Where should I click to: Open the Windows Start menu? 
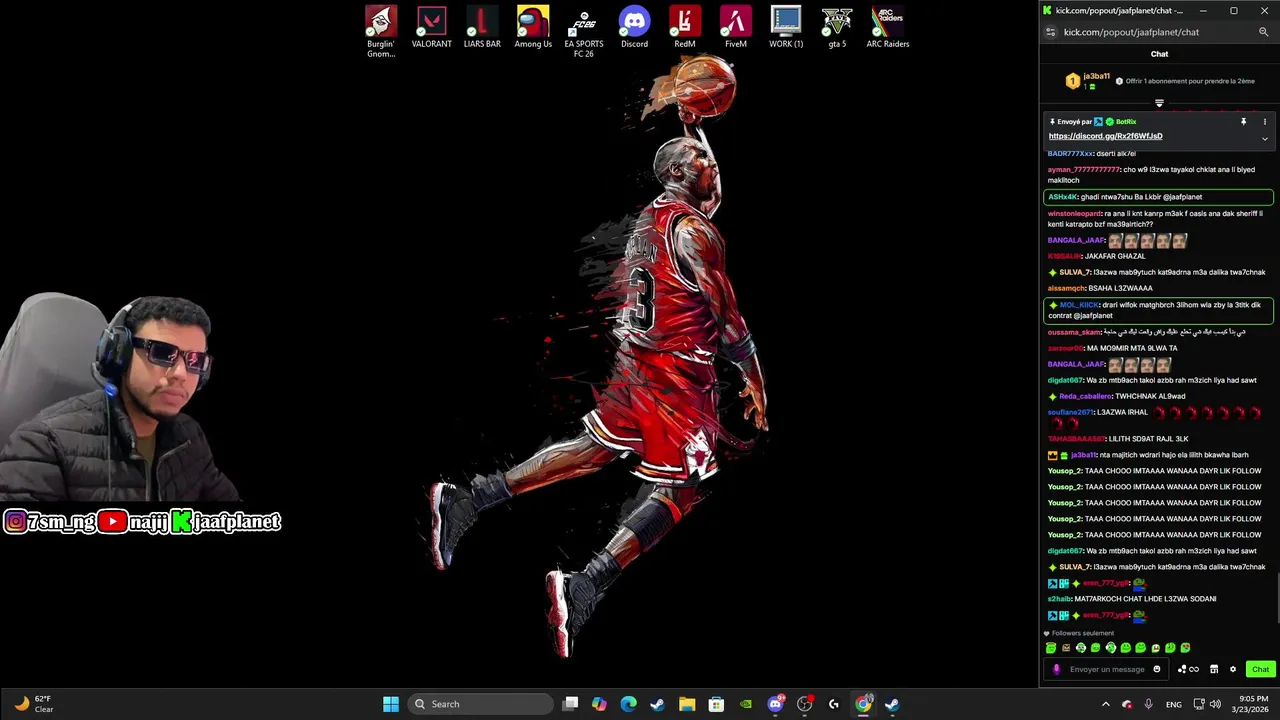pos(391,704)
